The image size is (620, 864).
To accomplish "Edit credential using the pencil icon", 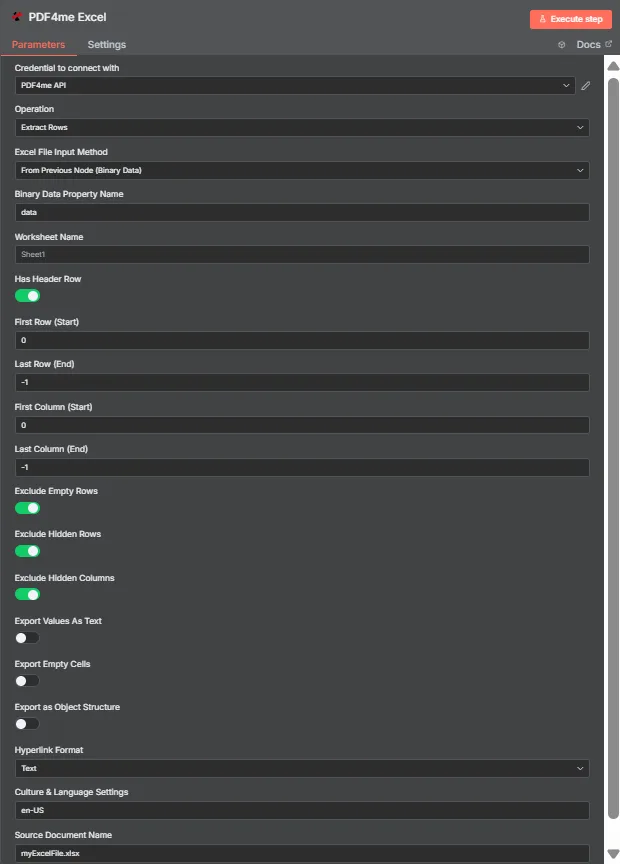I will [x=585, y=85].
